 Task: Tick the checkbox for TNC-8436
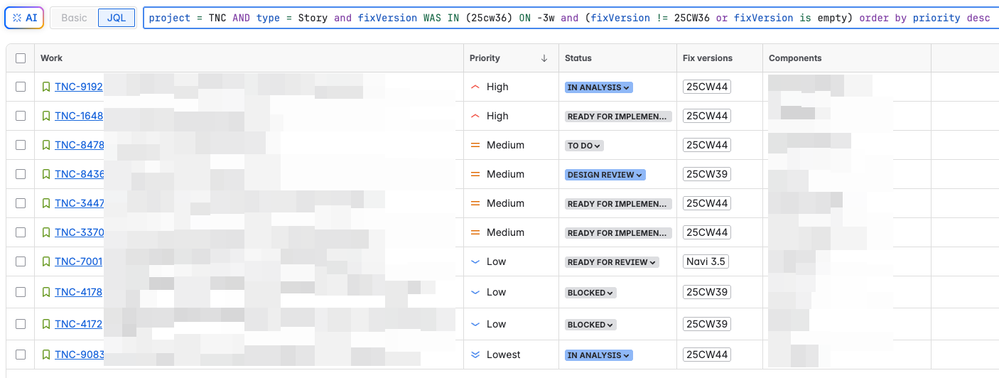[21, 174]
